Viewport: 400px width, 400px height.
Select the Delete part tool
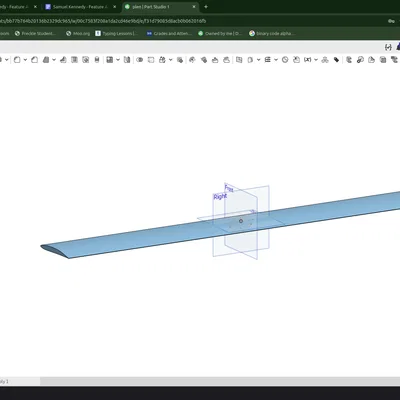pos(192,60)
